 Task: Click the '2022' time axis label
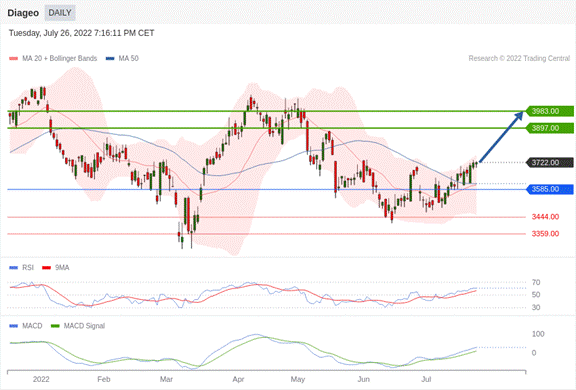41,379
